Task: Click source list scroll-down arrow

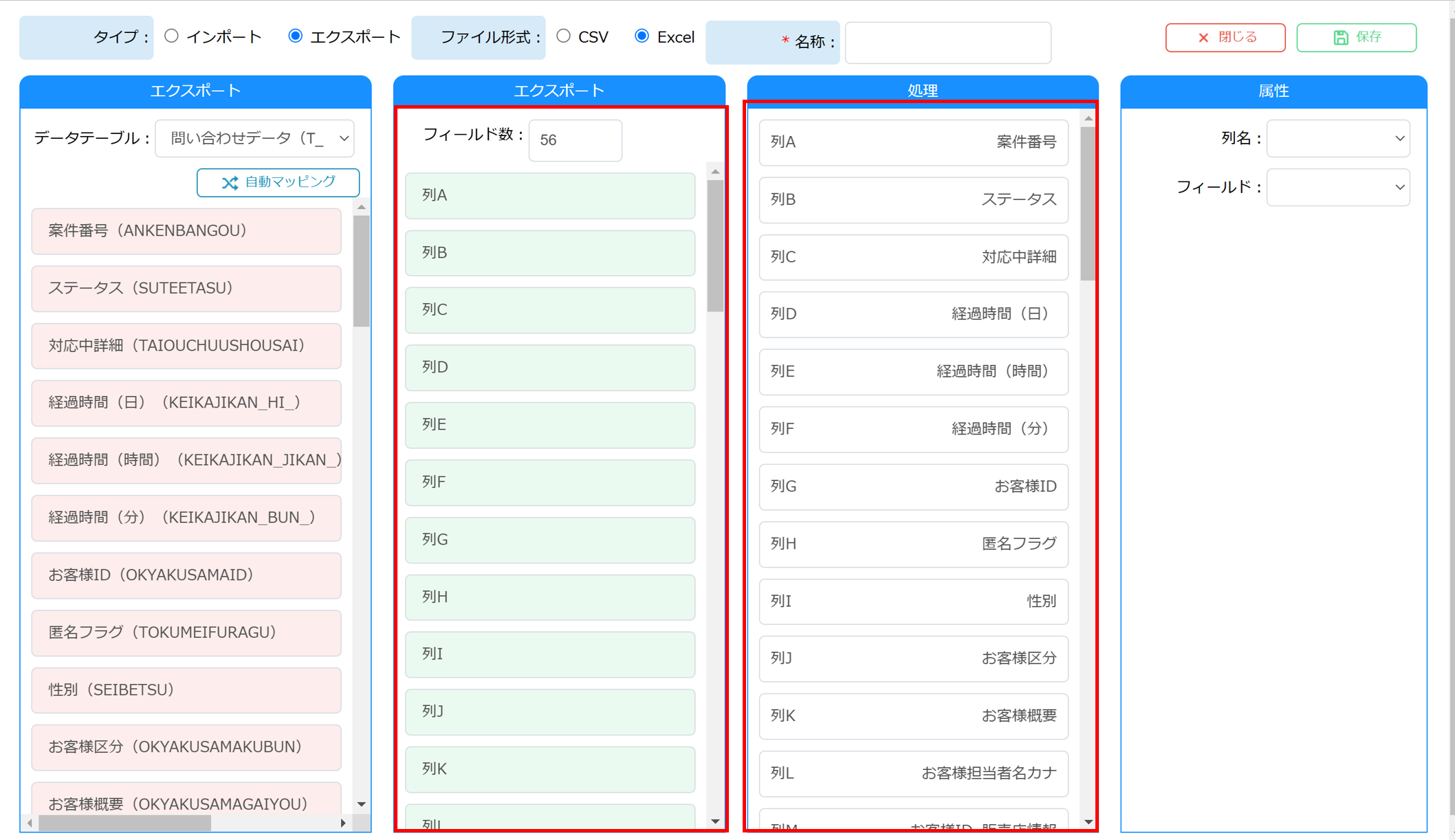Action: pyautogui.click(x=362, y=804)
